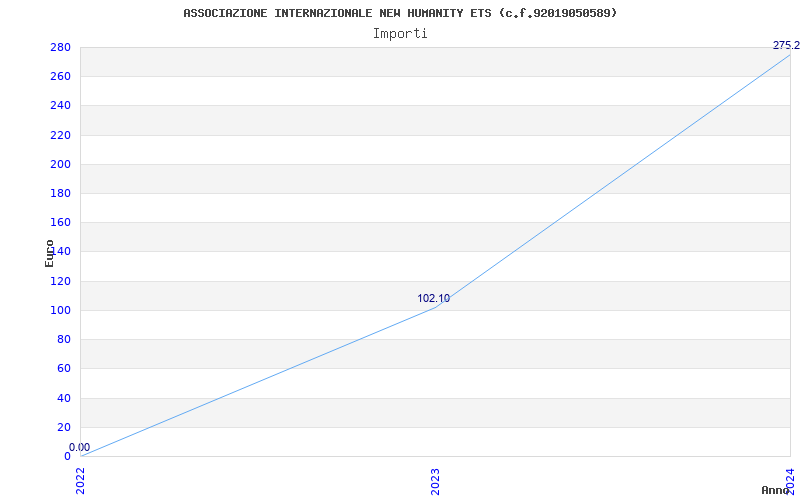Click the 240 y-axis value

[x=60, y=106]
